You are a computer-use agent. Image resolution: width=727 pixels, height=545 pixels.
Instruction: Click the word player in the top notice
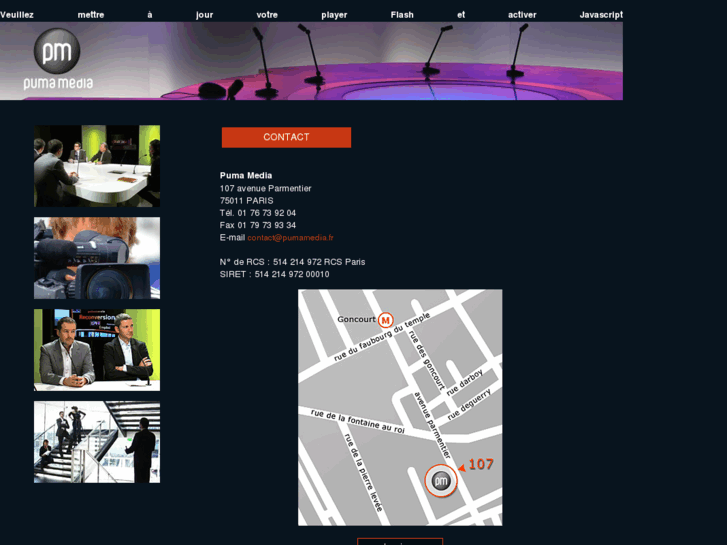coord(334,15)
